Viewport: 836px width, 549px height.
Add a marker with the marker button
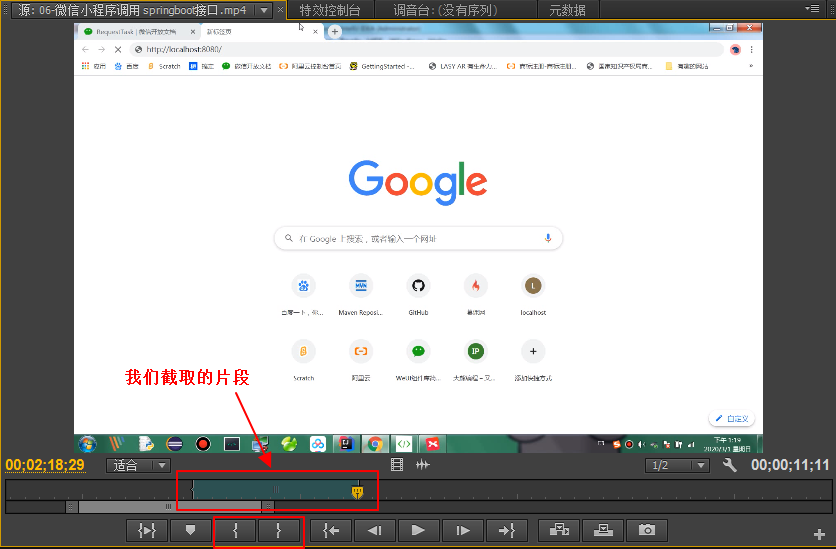tap(190, 530)
